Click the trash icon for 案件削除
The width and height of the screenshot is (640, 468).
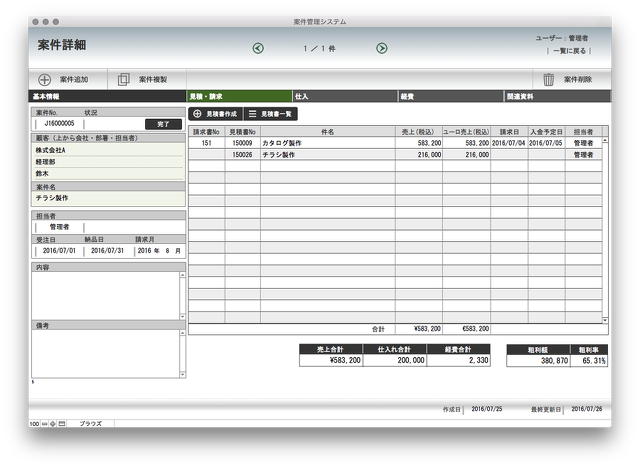(x=549, y=79)
